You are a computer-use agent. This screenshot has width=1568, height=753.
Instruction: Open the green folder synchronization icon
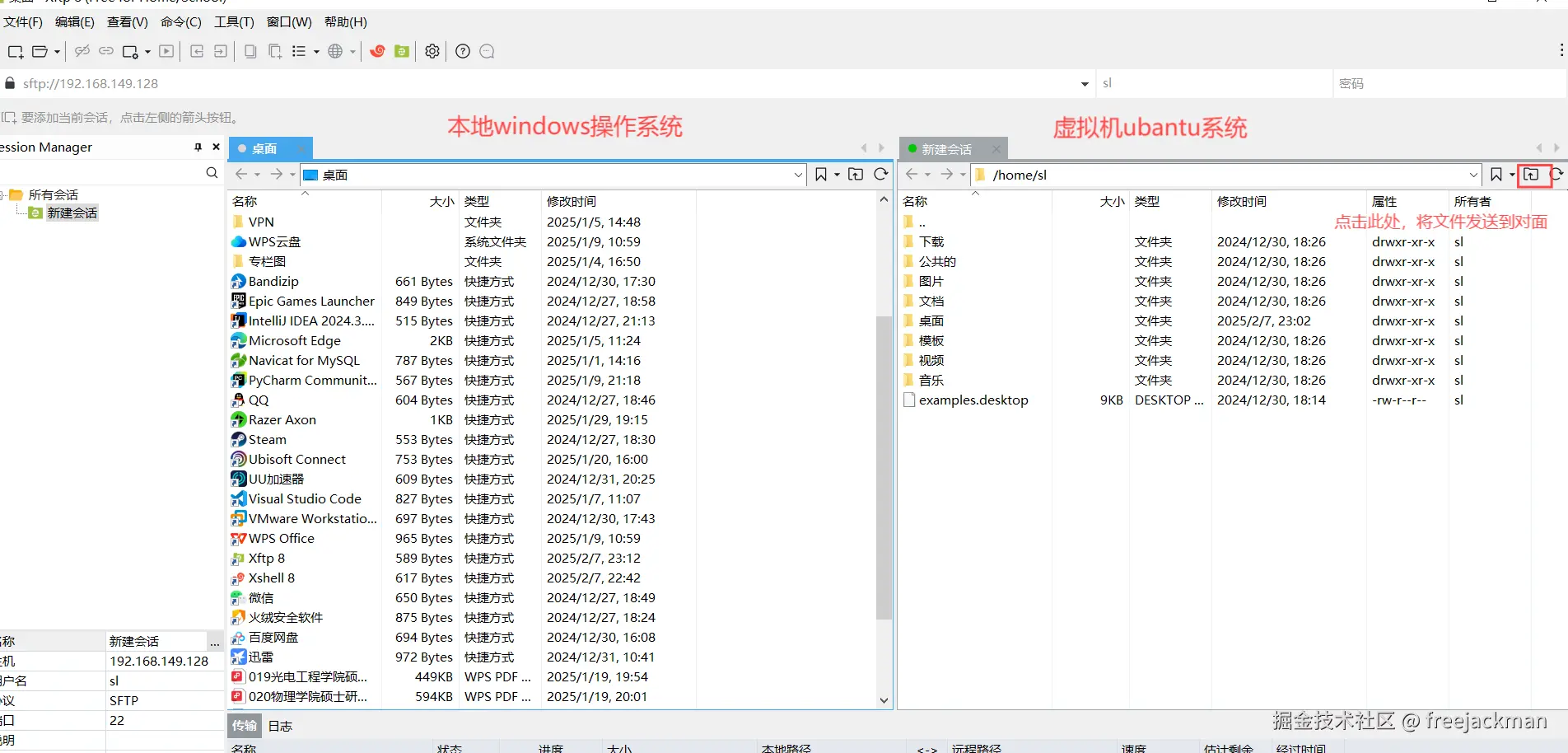pos(402,51)
